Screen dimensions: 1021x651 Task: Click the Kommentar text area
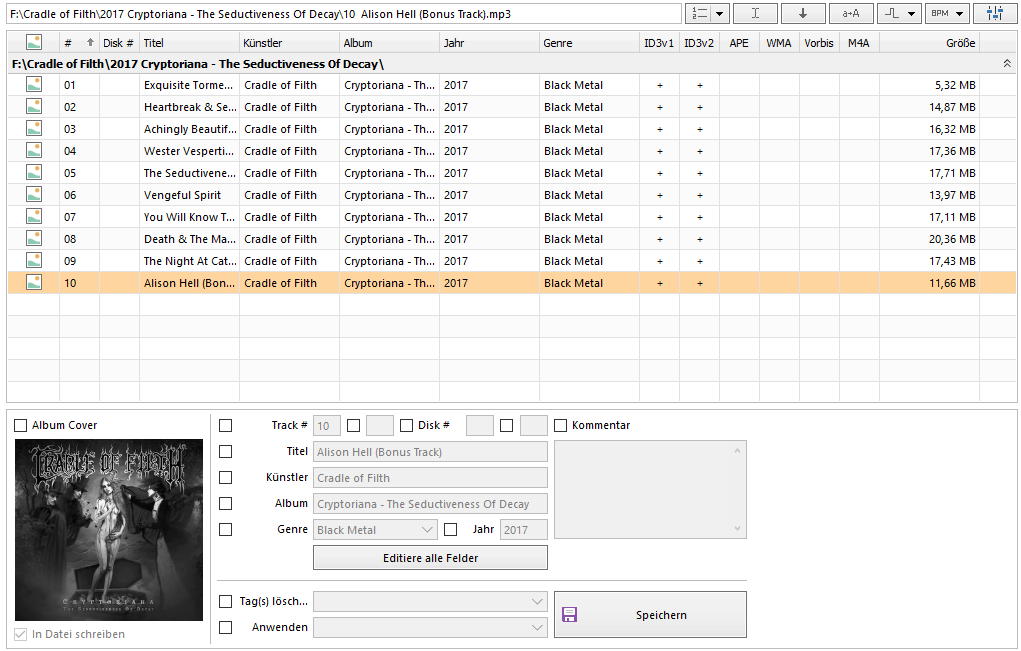point(650,490)
